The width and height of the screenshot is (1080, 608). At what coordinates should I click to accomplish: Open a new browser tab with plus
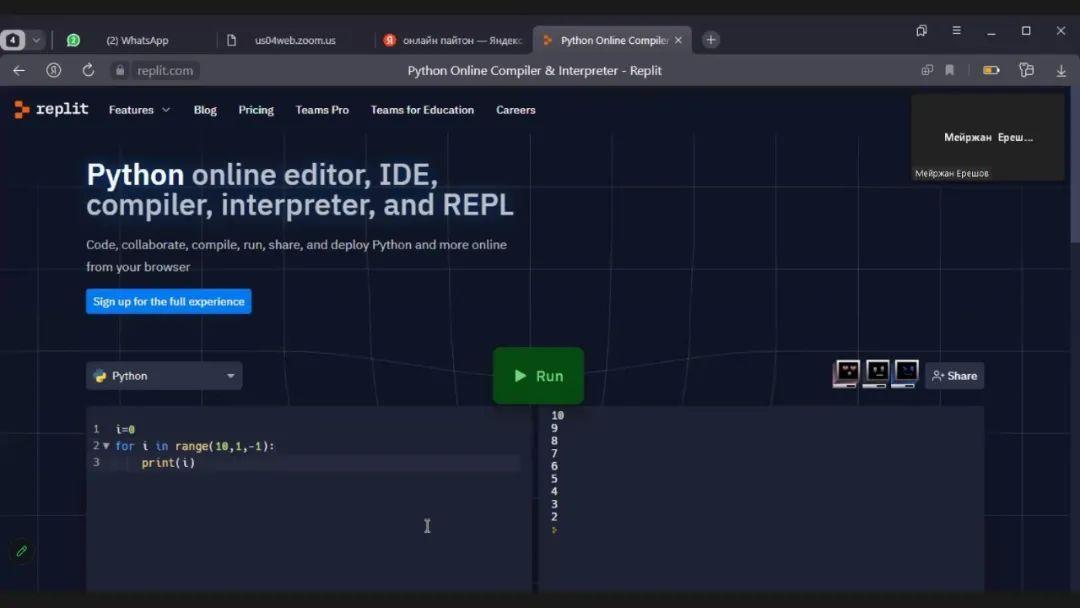coord(711,40)
